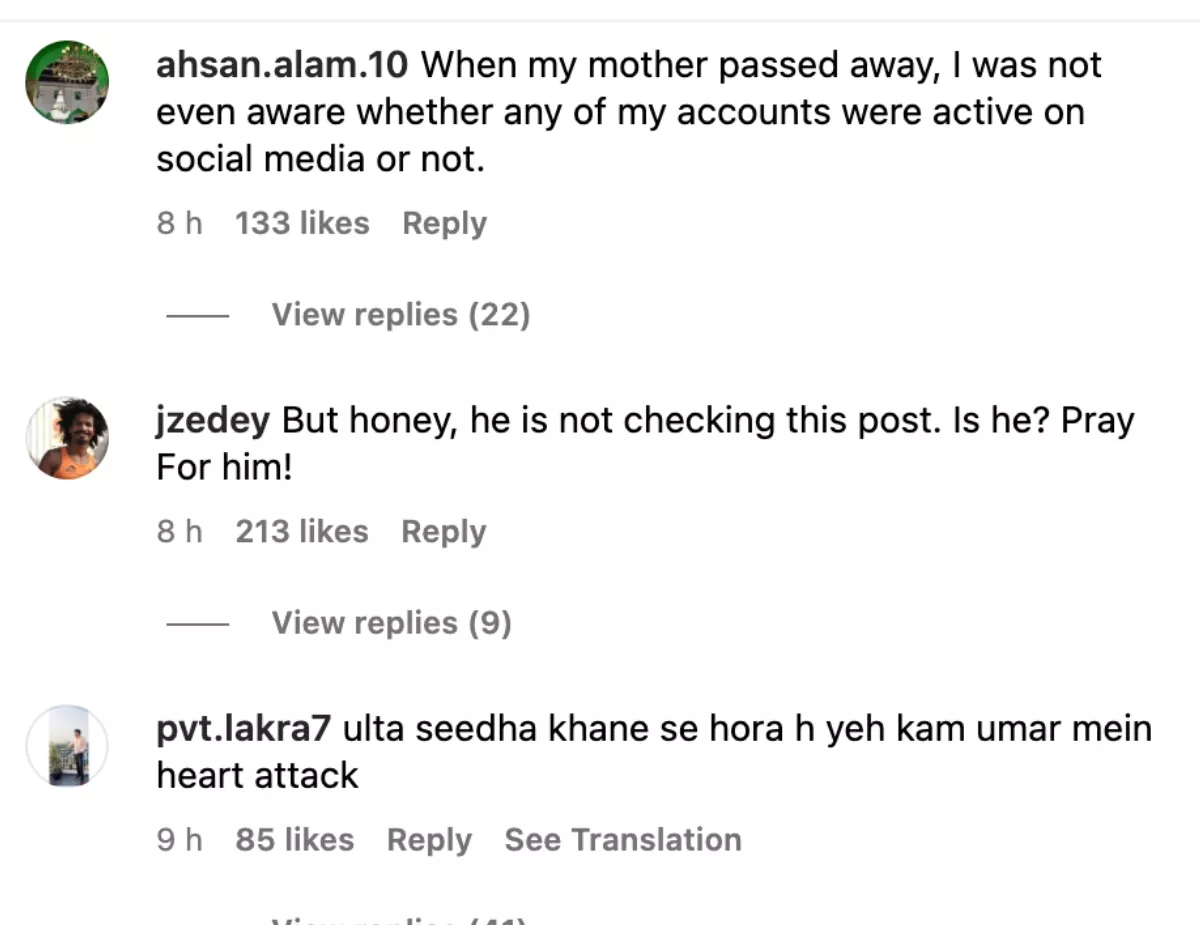
Task: Visit the jzedey username link
Action: point(213,421)
